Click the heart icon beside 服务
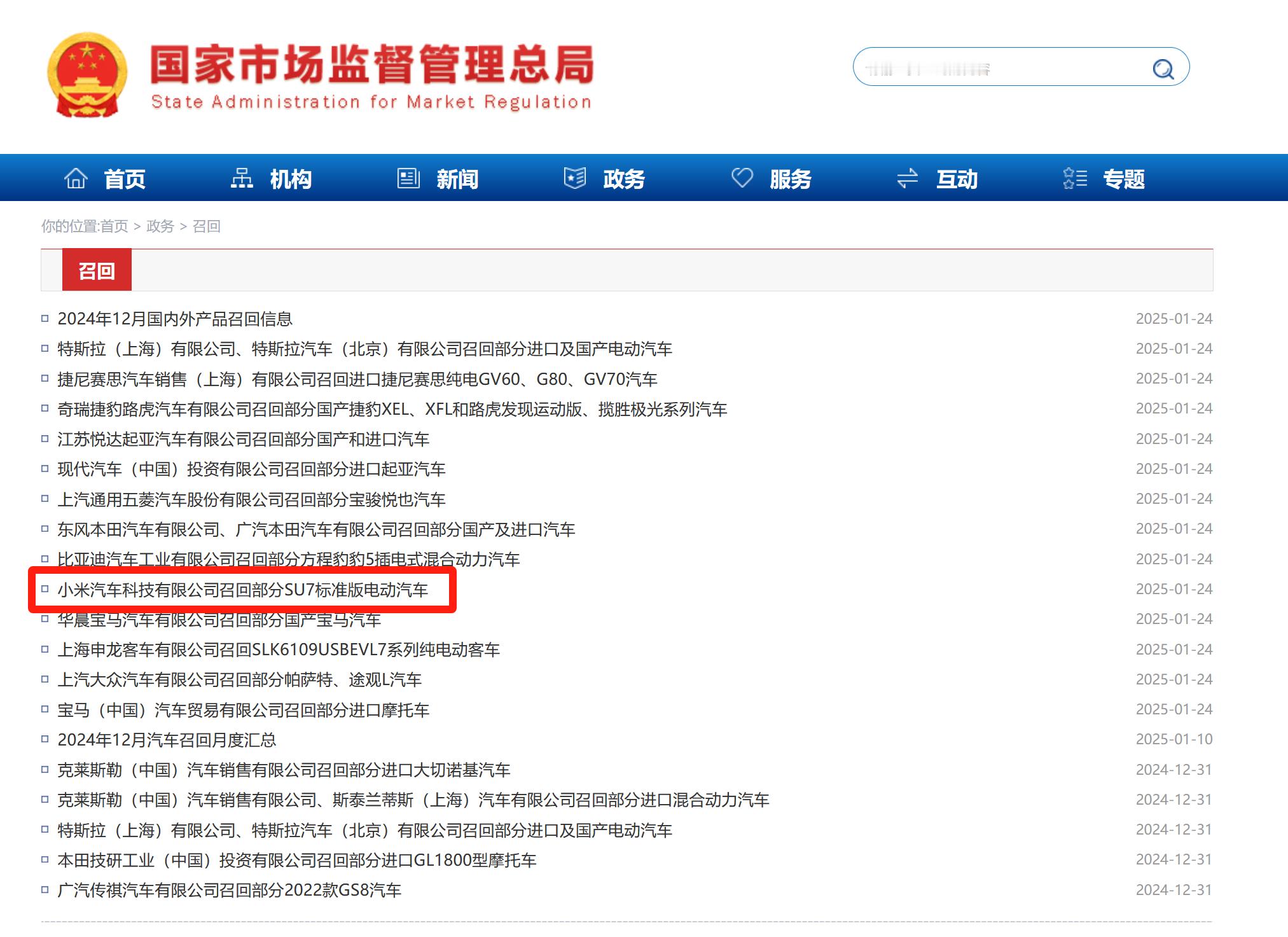This screenshot has width=1288, height=937. pos(742,177)
